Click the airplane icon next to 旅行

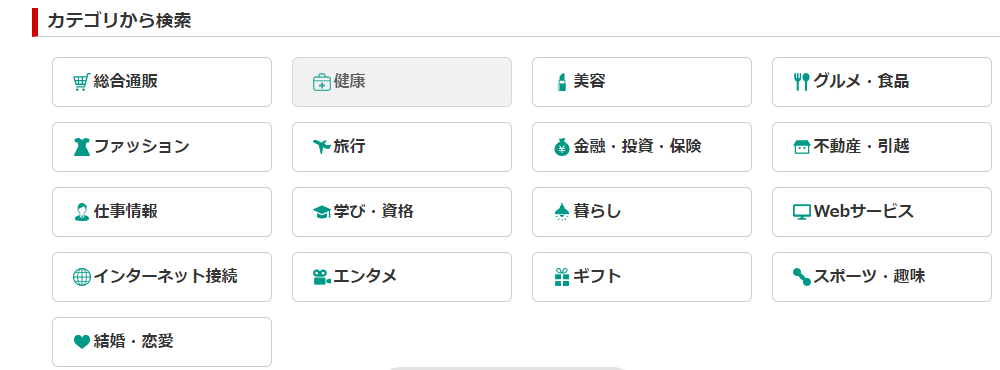tap(321, 147)
